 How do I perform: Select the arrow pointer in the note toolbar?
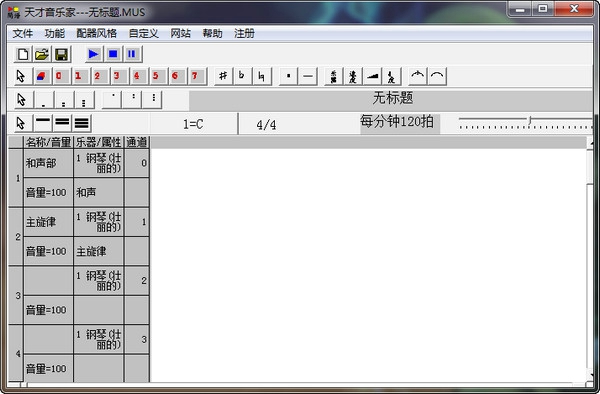coord(21,76)
